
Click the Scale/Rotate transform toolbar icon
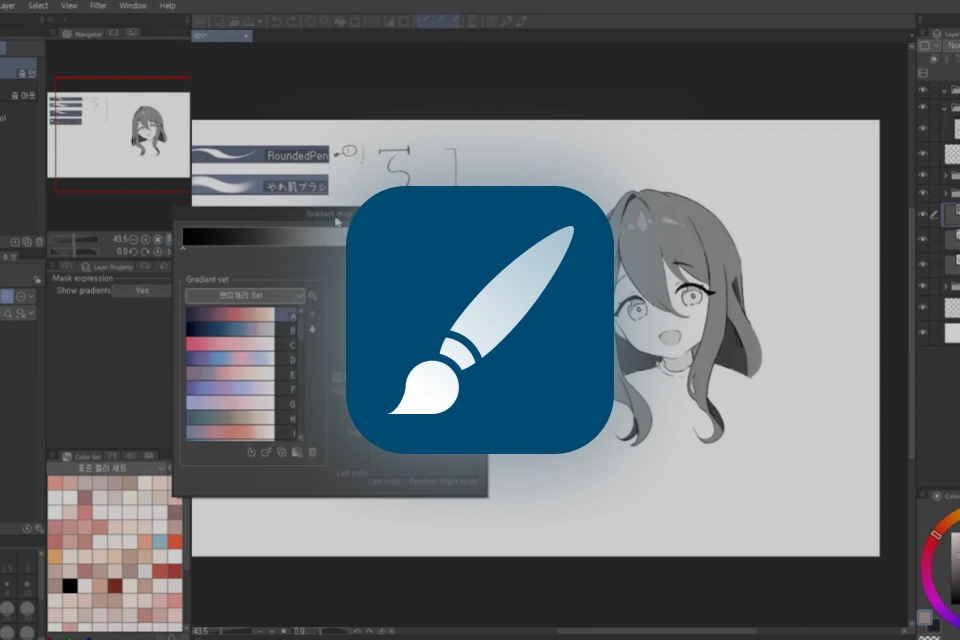click(x=355, y=21)
